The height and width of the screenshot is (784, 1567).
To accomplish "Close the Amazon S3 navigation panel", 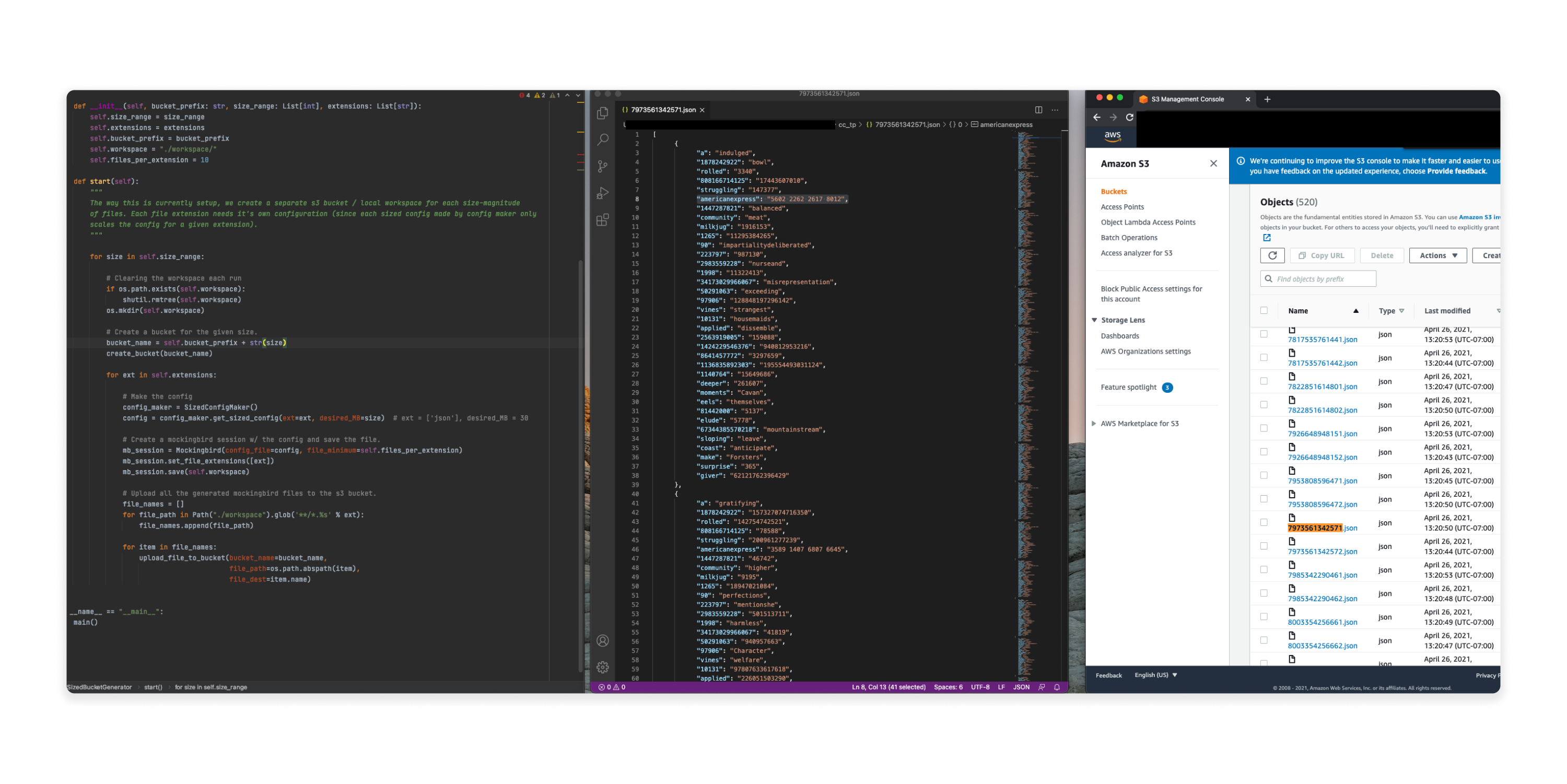I will (x=1213, y=163).
